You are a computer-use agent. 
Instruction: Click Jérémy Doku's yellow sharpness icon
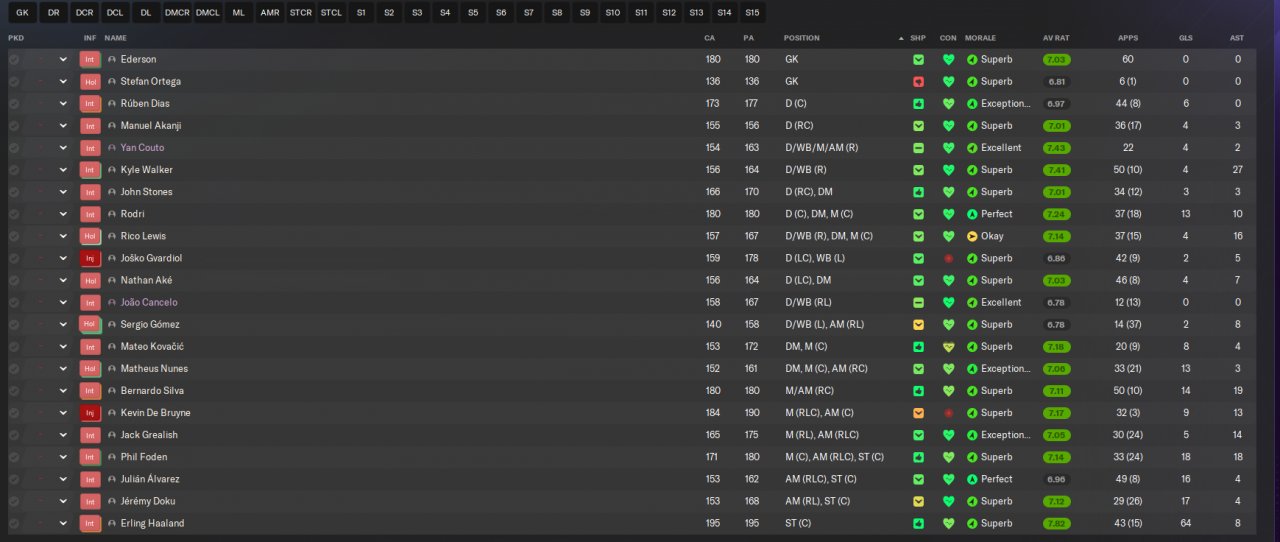[918, 501]
